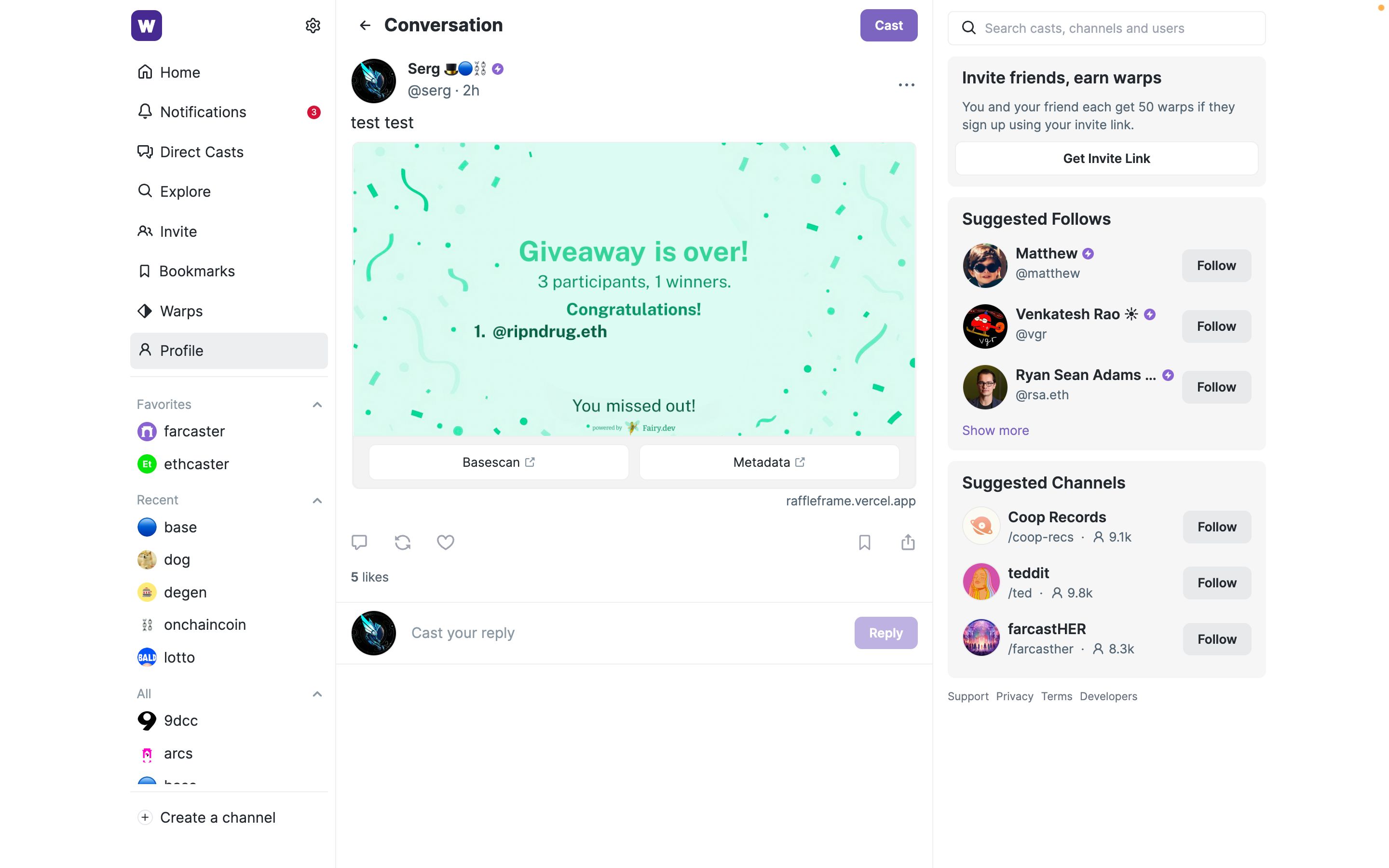The image size is (1389, 868).
Task: Open the Notifications tab
Action: (203, 112)
